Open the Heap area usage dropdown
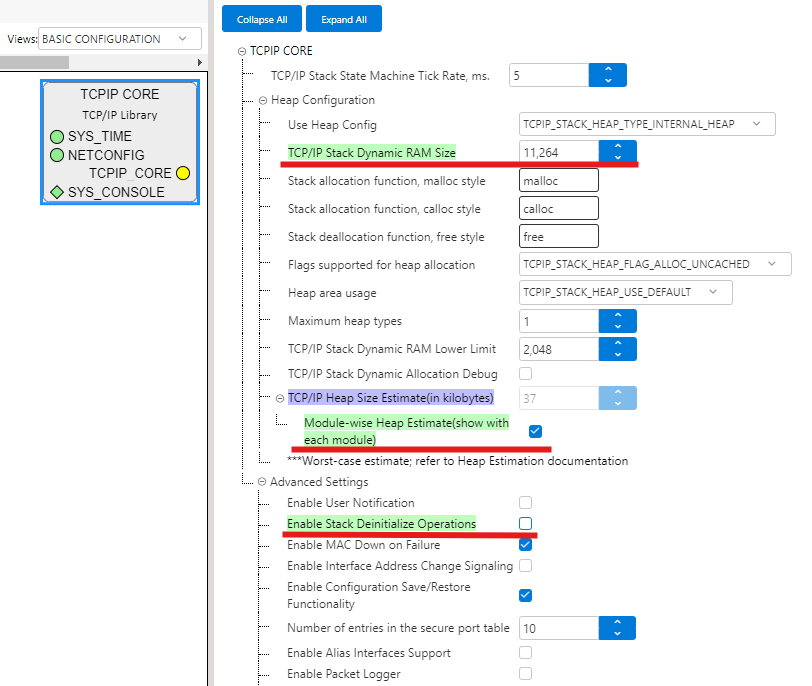The image size is (812, 686). 625,292
